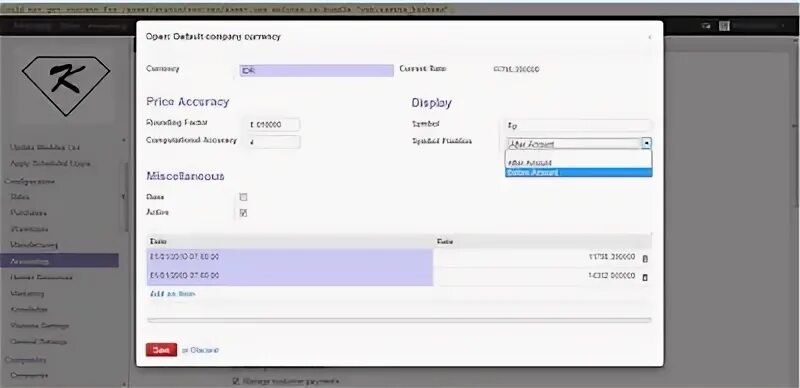Toggle the Active checkbox
The image size is (800, 388).
point(243,213)
